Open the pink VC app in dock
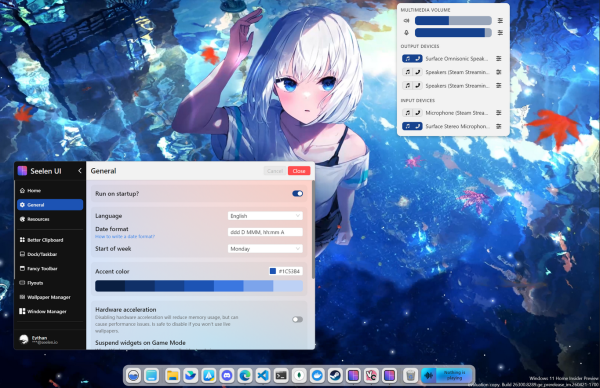 coord(371,376)
